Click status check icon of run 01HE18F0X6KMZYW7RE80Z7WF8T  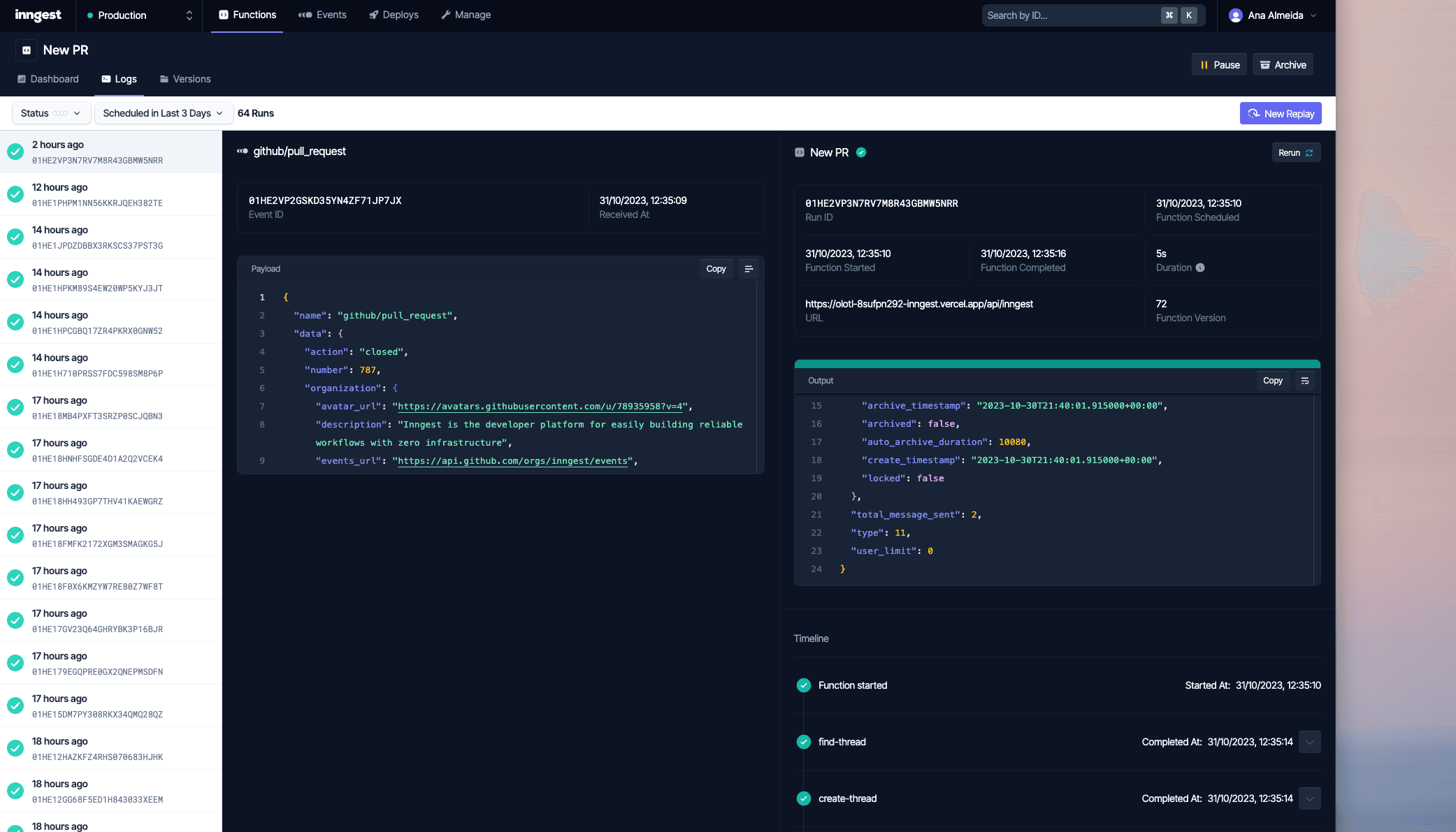point(15,578)
